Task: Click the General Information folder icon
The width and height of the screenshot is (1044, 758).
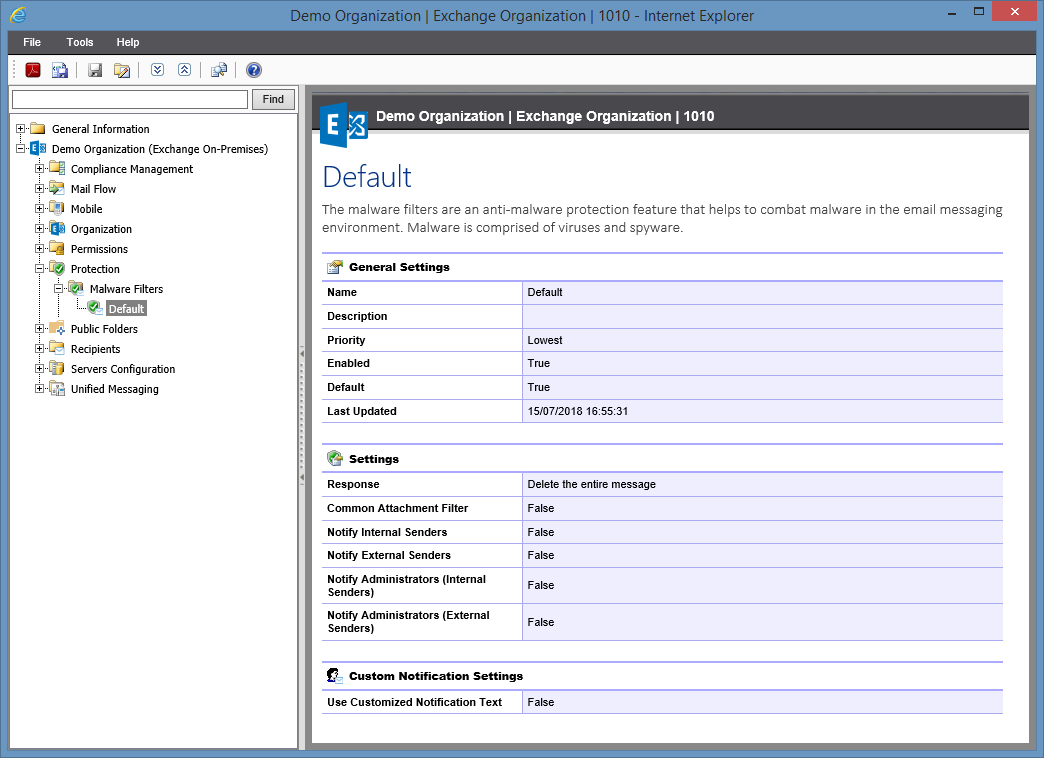Action: pyautogui.click(x=38, y=129)
